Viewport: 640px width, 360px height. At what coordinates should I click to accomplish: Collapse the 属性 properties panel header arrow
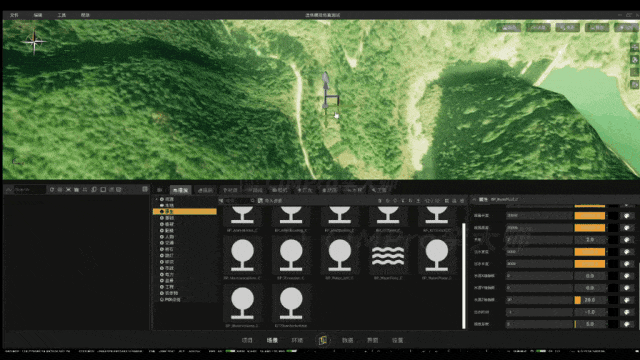474,200
